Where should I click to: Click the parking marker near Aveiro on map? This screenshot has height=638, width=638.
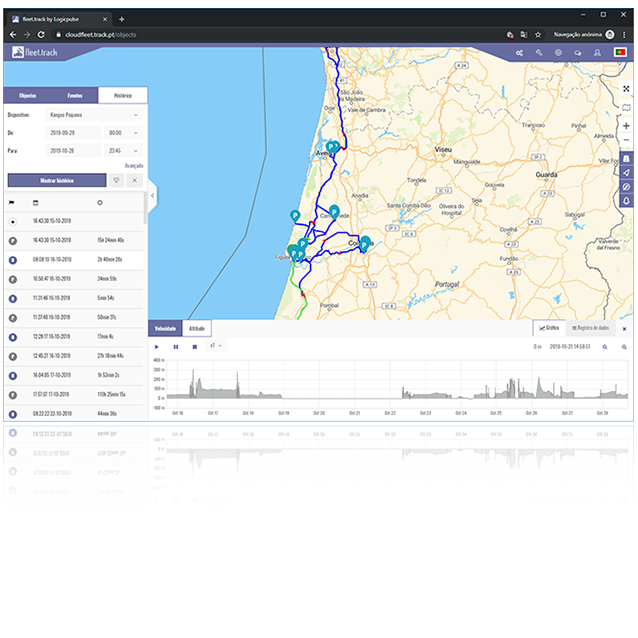pyautogui.click(x=332, y=147)
